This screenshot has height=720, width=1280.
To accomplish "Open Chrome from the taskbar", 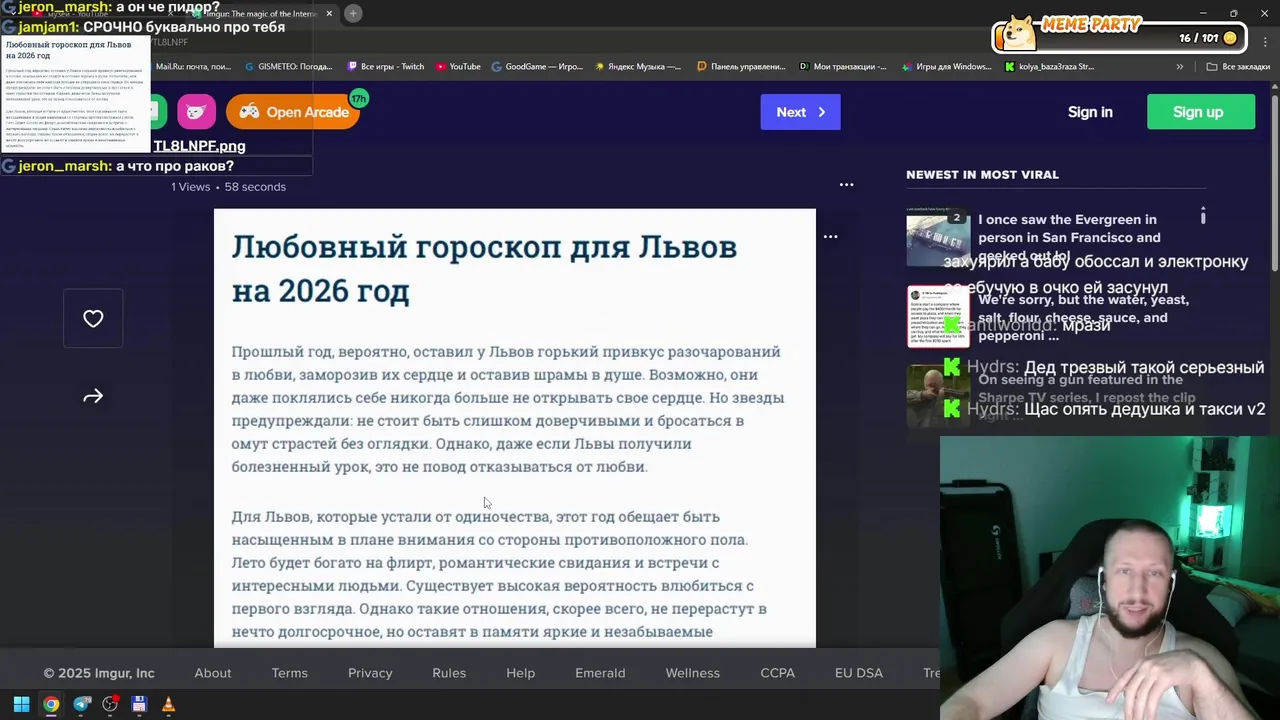I will pos(51,705).
